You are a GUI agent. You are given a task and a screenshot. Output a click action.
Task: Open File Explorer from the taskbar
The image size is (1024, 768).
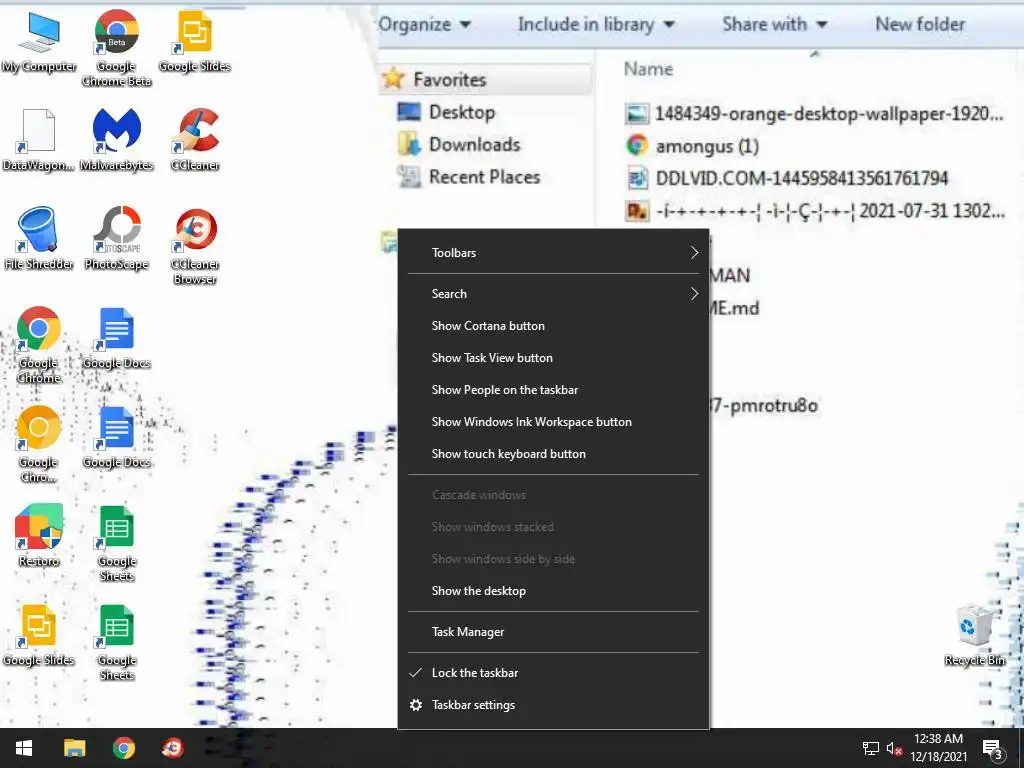click(74, 748)
